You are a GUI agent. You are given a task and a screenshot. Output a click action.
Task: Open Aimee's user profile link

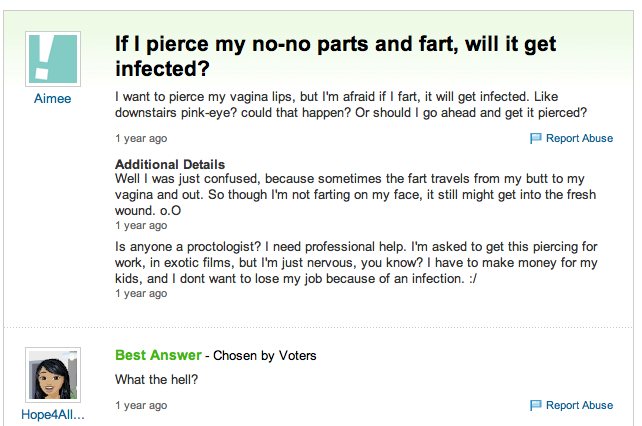coord(52,100)
